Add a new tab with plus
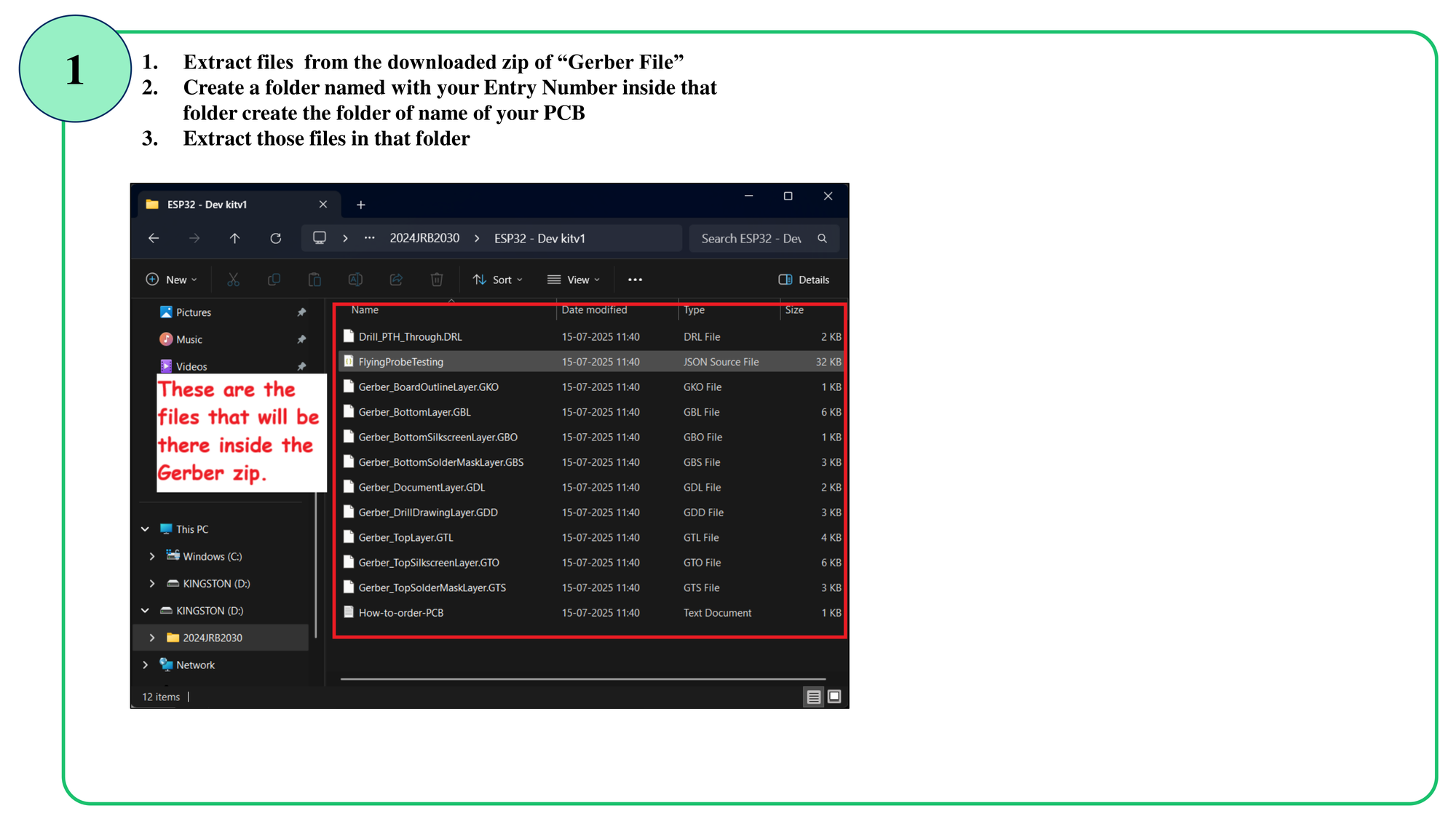1456x819 pixels. pos(360,205)
